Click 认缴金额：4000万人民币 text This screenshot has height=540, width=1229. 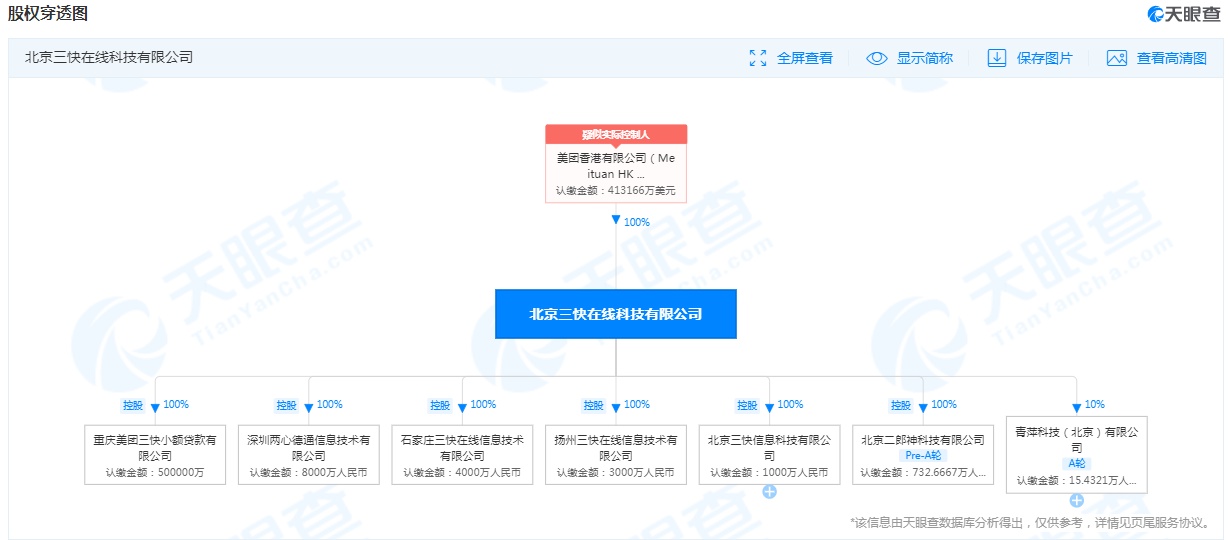462,472
